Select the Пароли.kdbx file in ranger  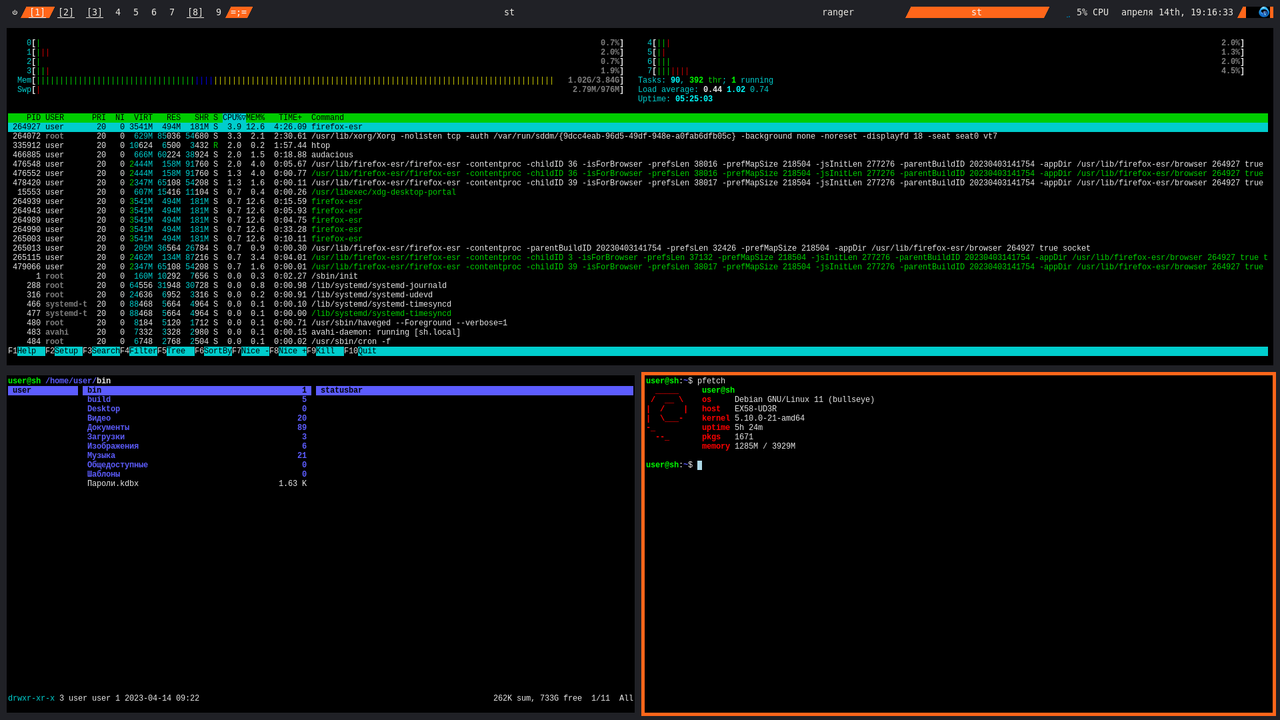tap(197, 484)
